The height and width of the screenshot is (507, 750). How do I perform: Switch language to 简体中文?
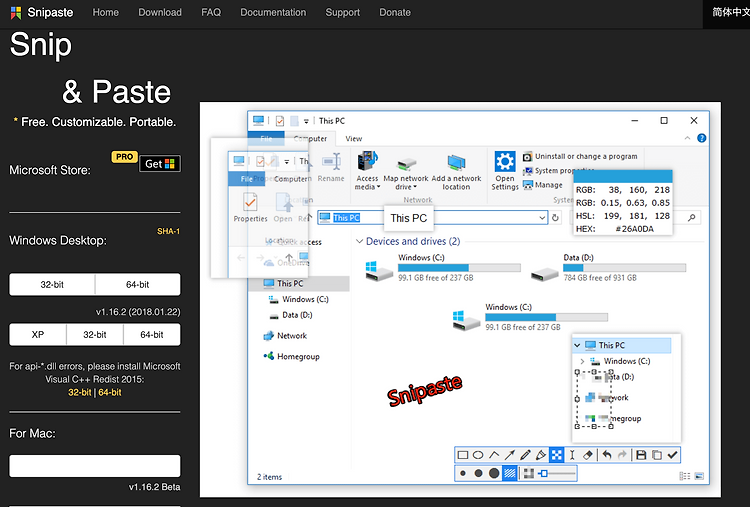pos(730,12)
